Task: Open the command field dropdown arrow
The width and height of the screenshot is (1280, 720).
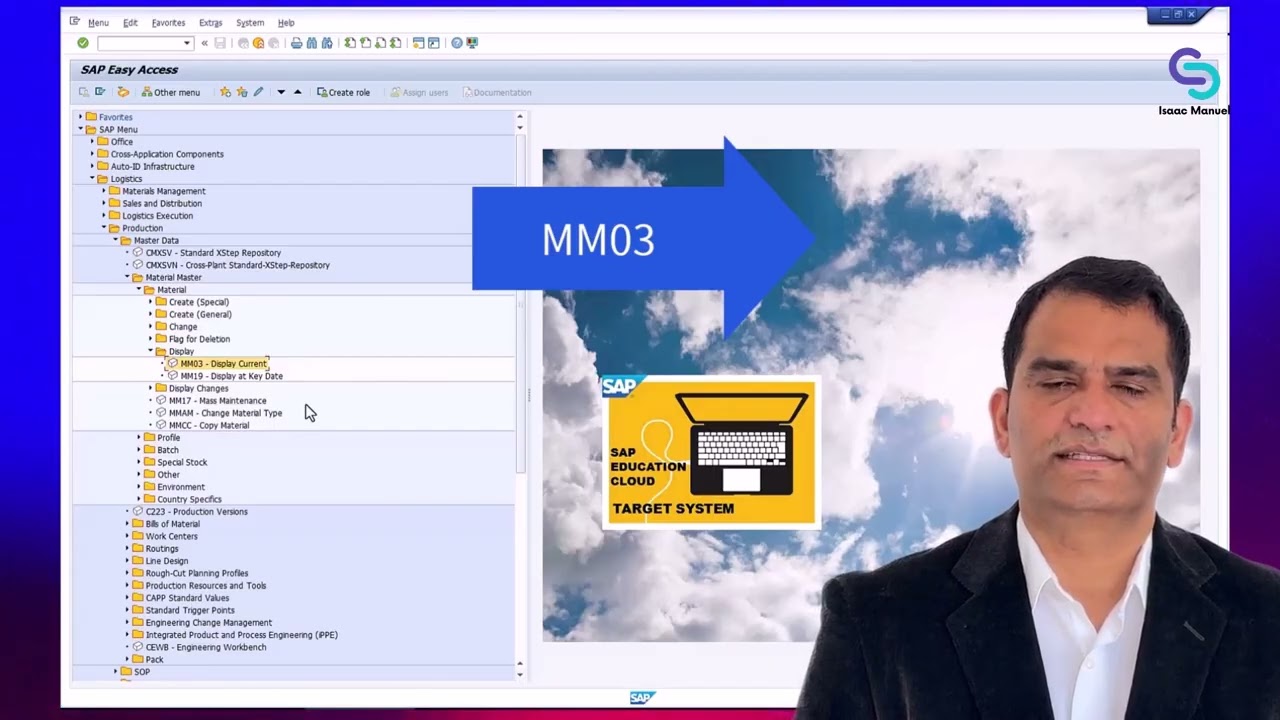Action: click(186, 43)
